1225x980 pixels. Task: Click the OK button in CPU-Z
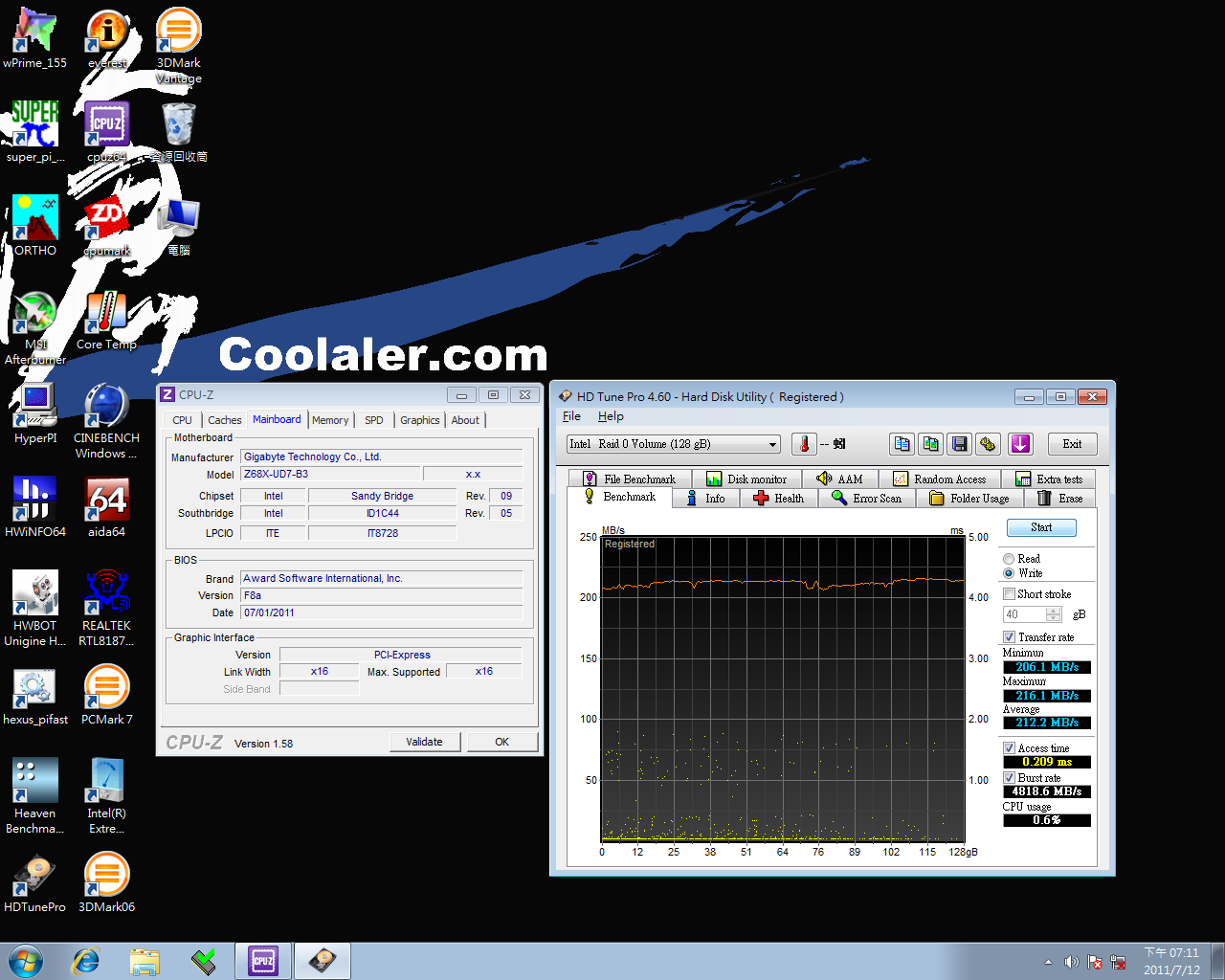[501, 742]
